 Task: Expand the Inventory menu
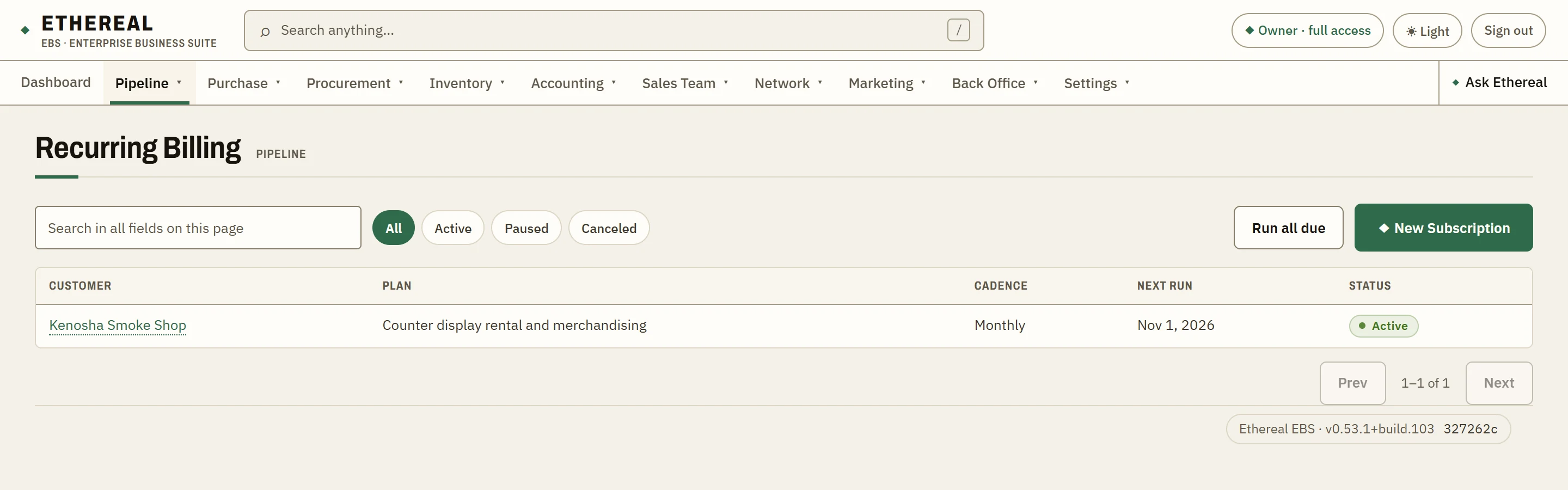point(467,83)
